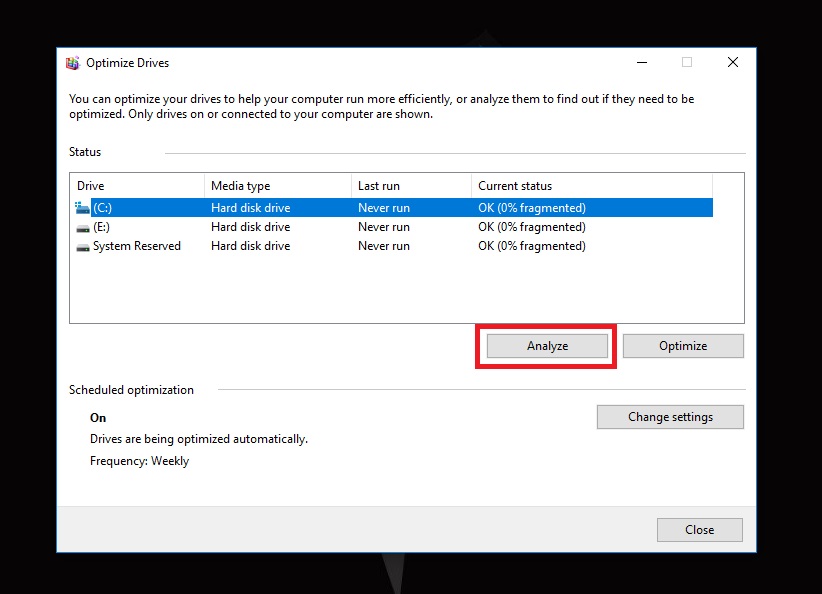Select the System Reserved drive name
The width and height of the screenshot is (822, 594).
coord(137,246)
